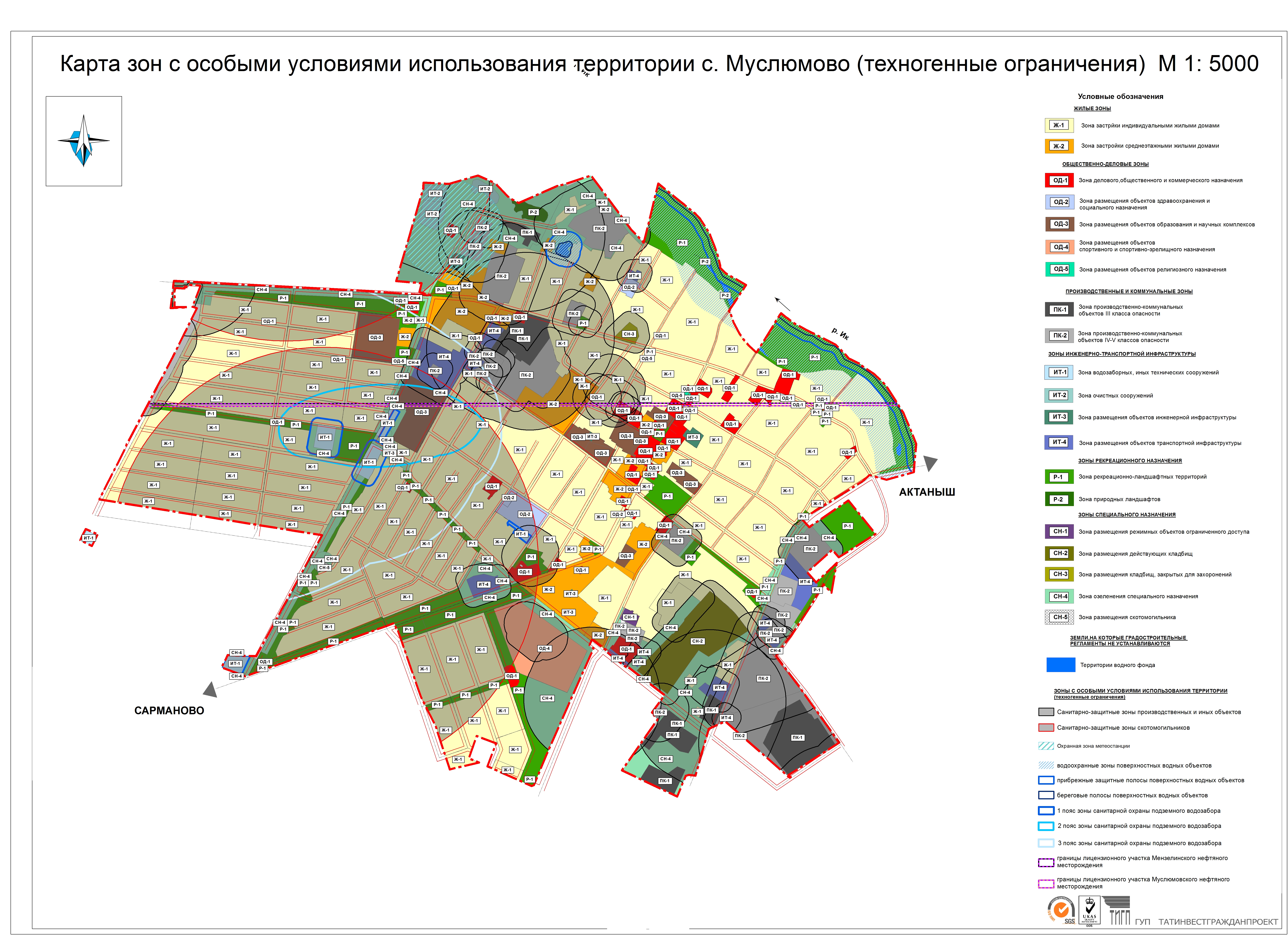Click the gray sanitary zone of production objects symbol
The width and height of the screenshot is (1288, 945).
(1046, 712)
